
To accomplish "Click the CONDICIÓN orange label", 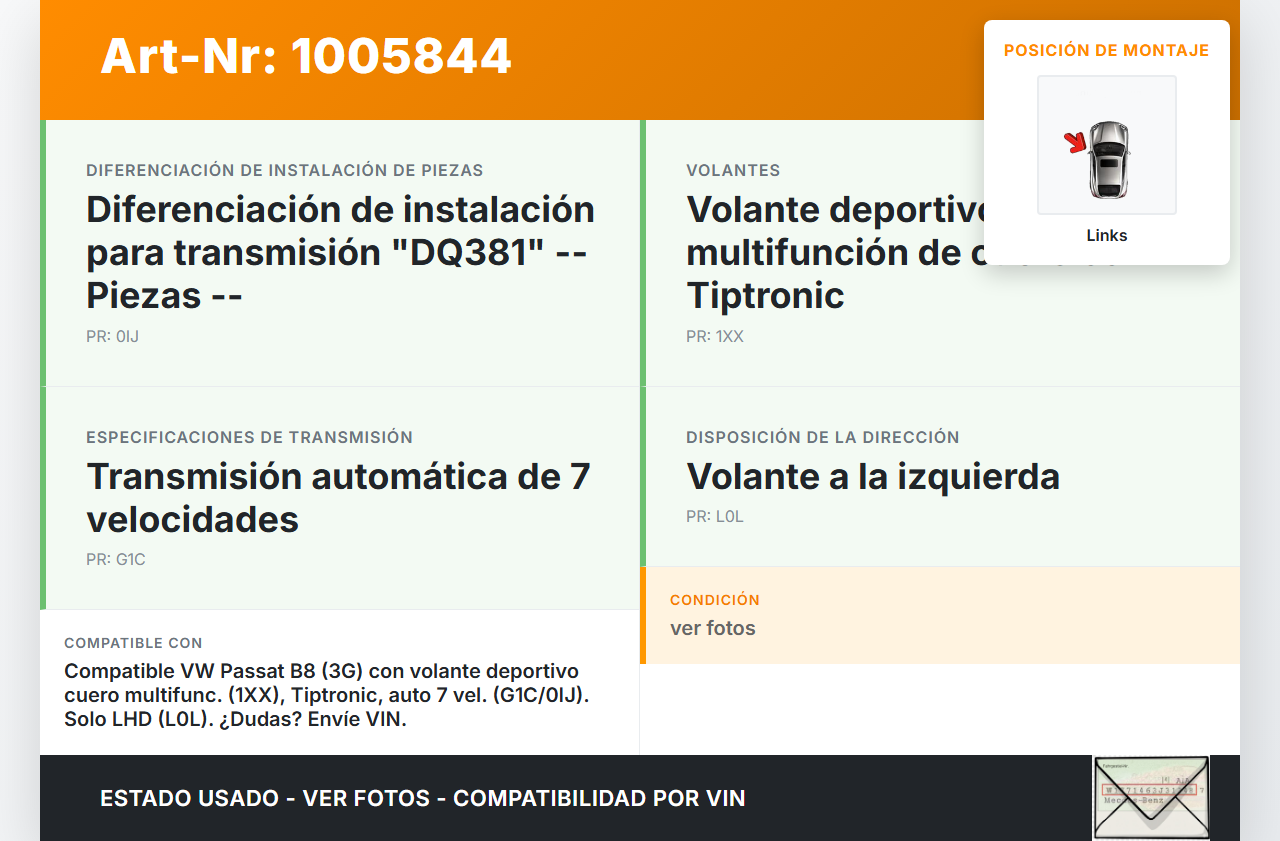I will [714, 600].
